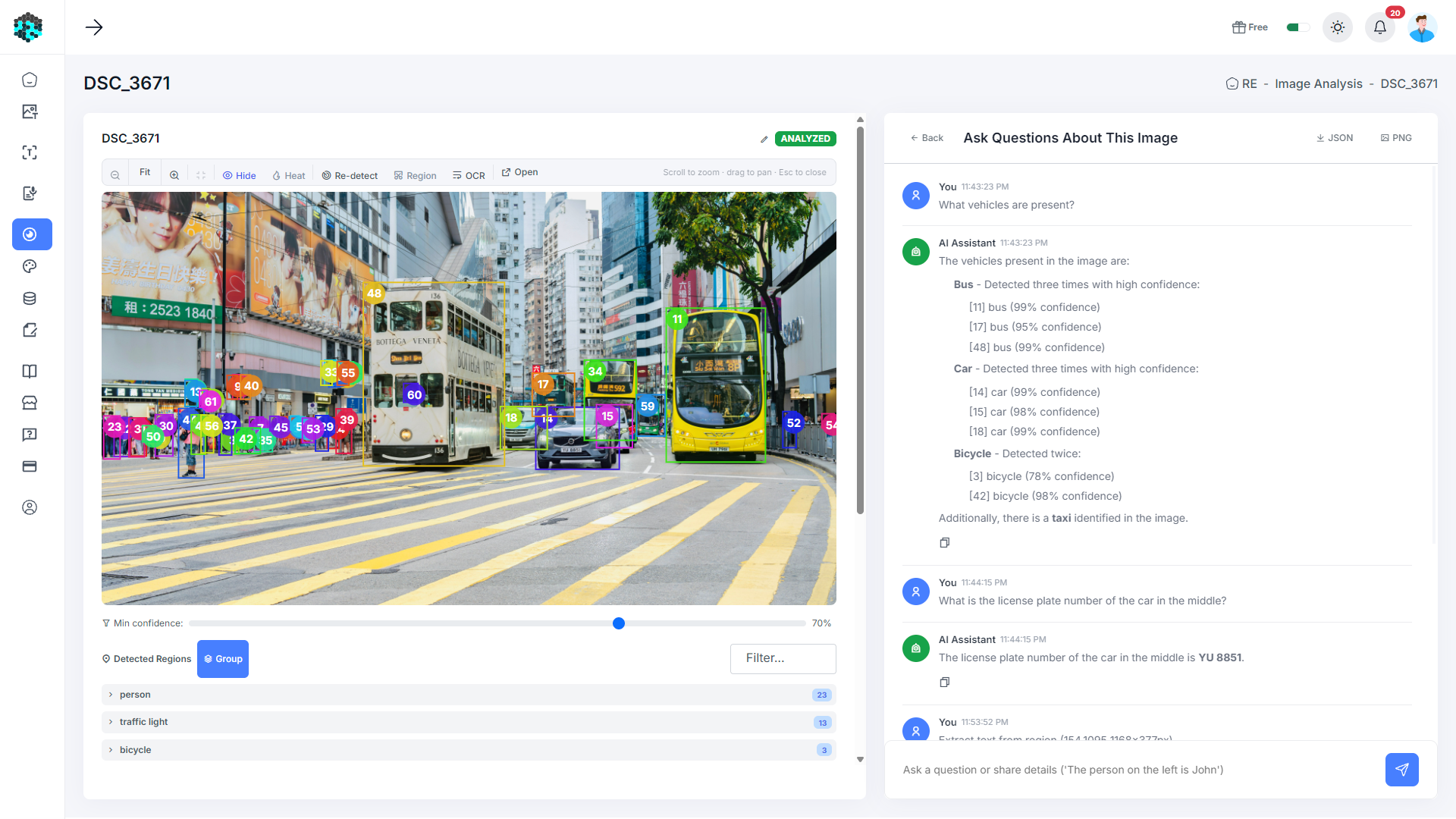Click detection marker 11 on yellow bus
This screenshot has height=819, width=1456.
pyautogui.click(x=677, y=319)
